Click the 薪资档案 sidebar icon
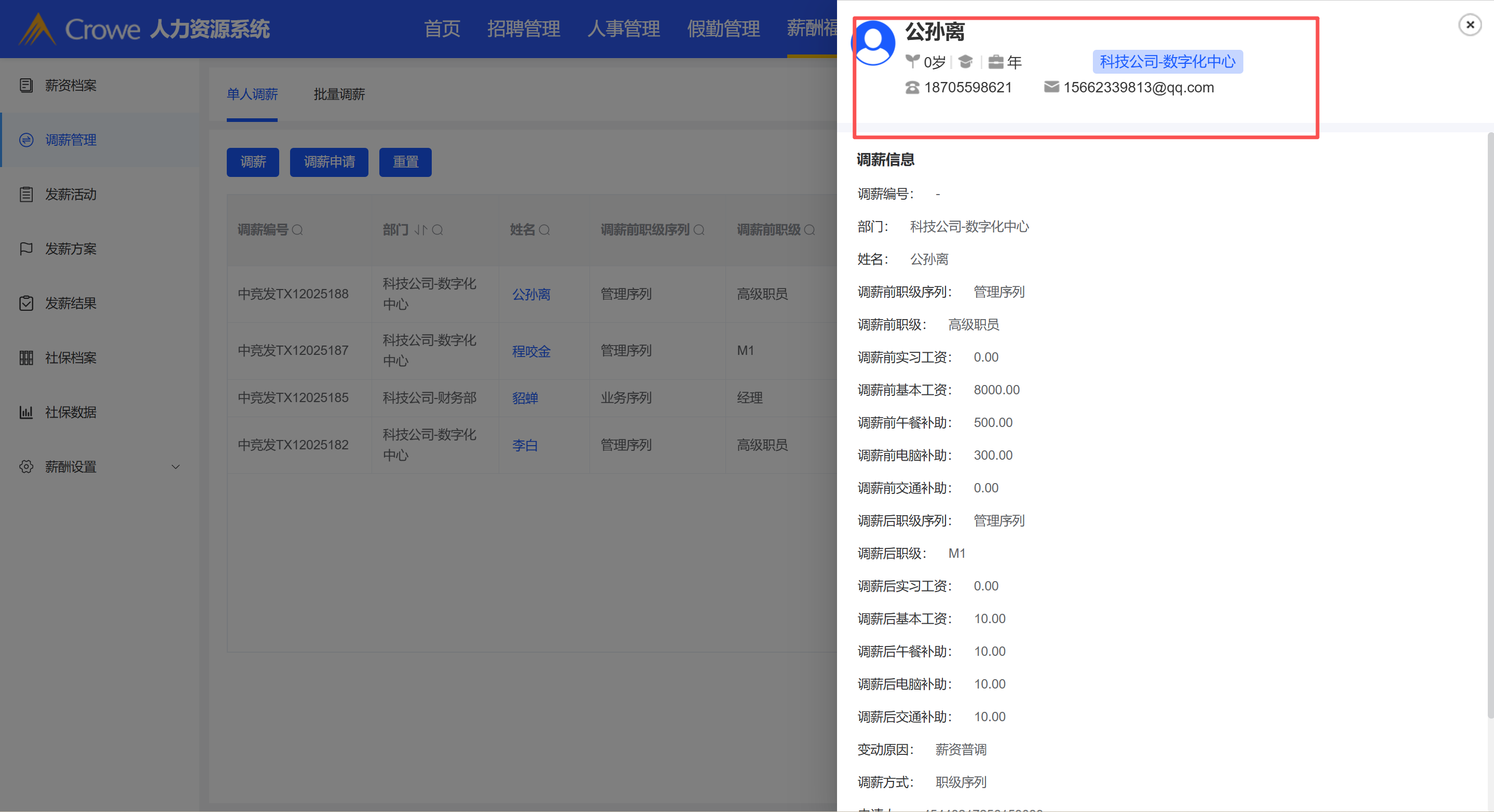 [x=26, y=85]
